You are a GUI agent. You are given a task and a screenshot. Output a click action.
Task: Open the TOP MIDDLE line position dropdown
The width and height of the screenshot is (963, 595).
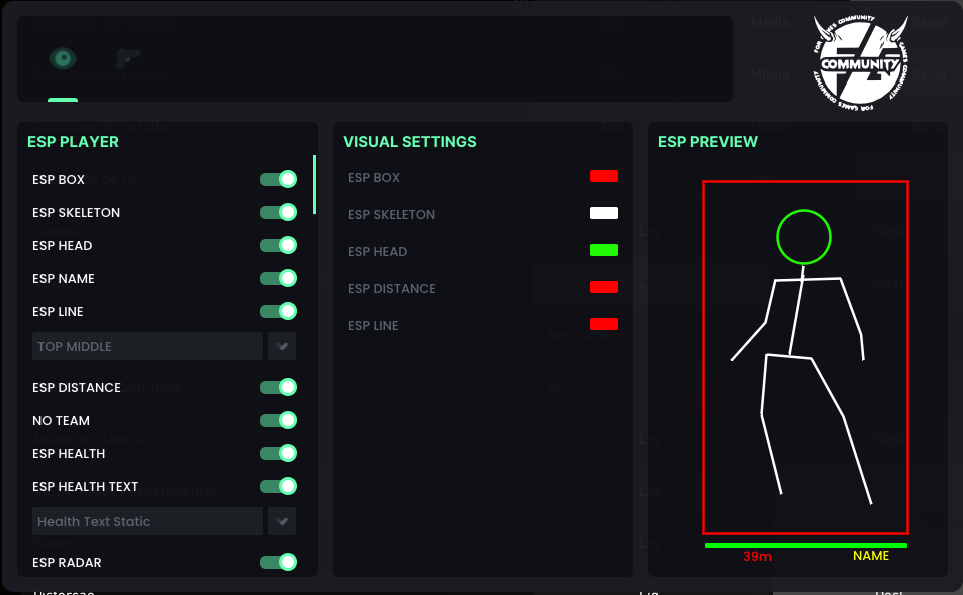pos(147,346)
